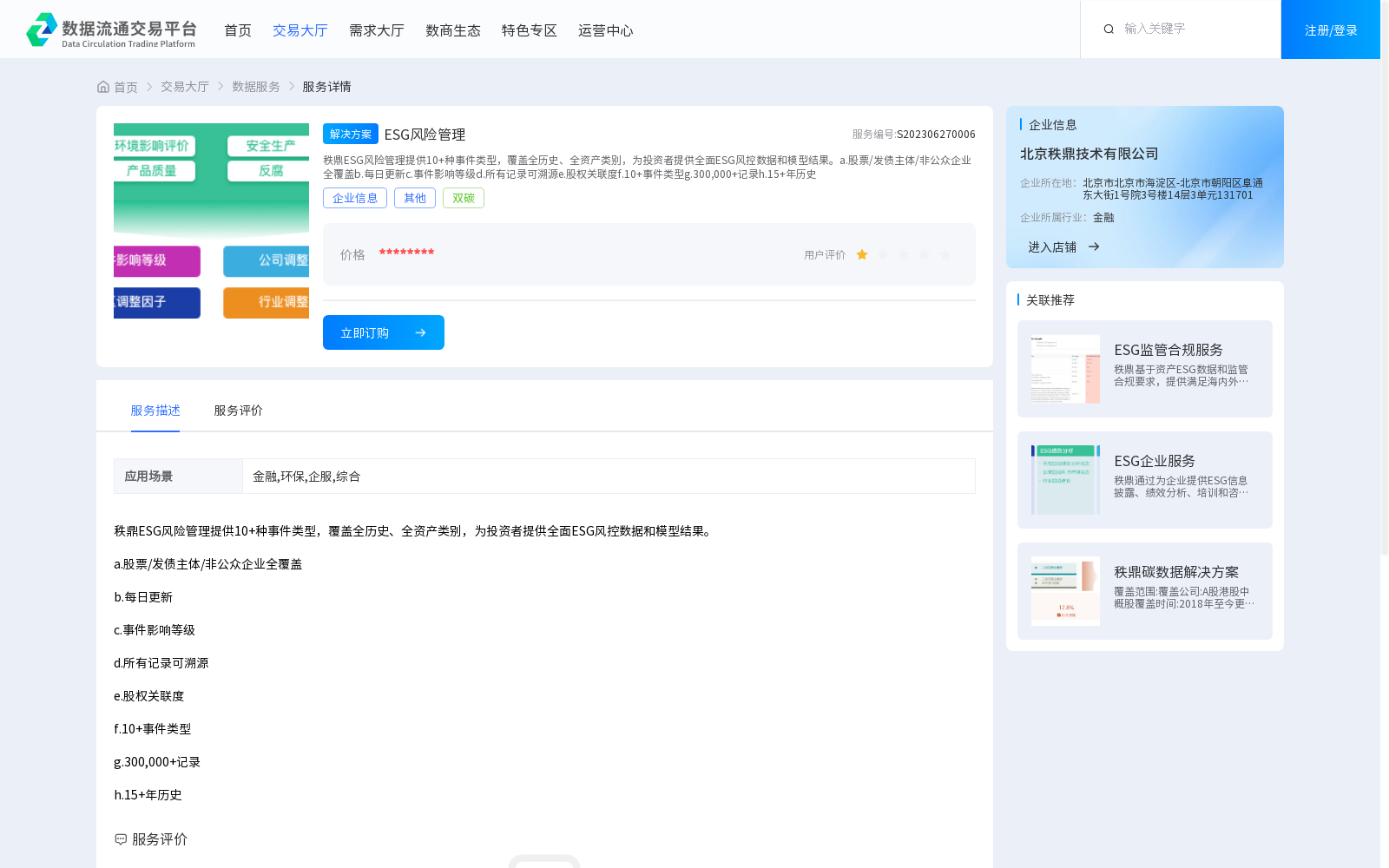
Task: Go to 数据服务 breadcrumb link
Action: pyautogui.click(x=256, y=87)
